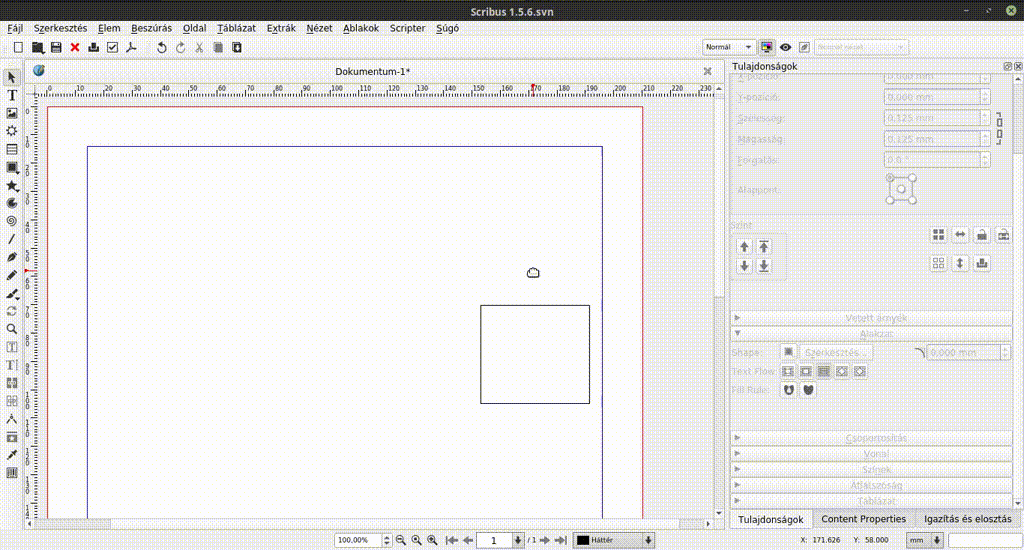The image size is (1024, 550).
Task: Toggle the preview mode eye icon
Action: [x=786, y=47]
